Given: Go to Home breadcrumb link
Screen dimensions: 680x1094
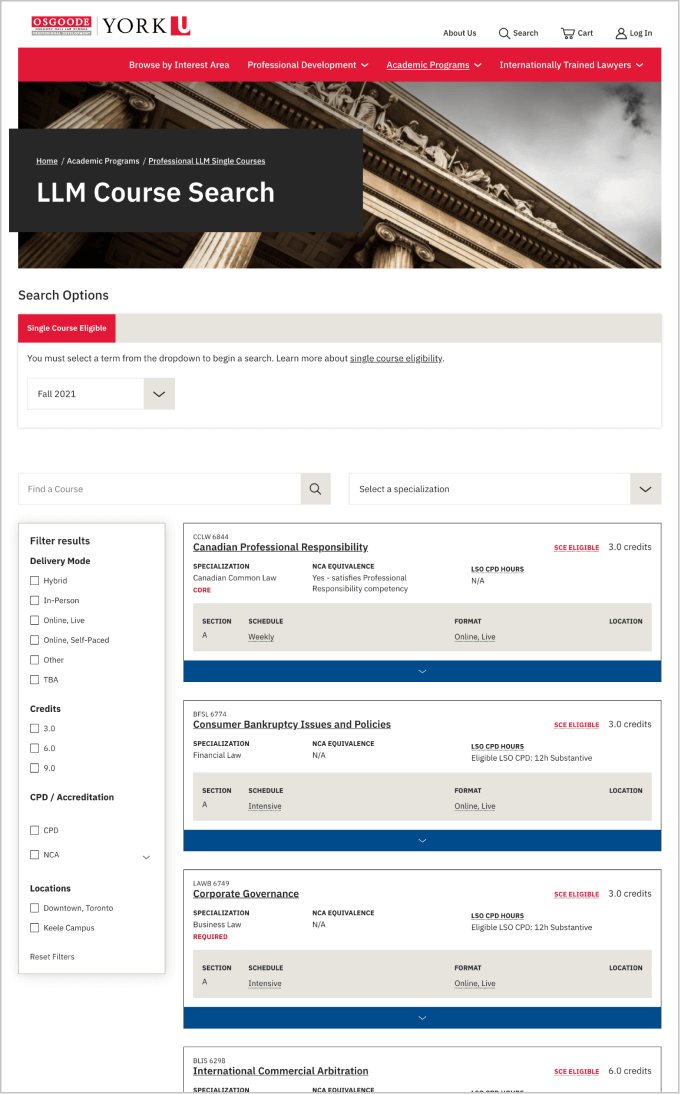Looking at the screenshot, I should point(47,161).
